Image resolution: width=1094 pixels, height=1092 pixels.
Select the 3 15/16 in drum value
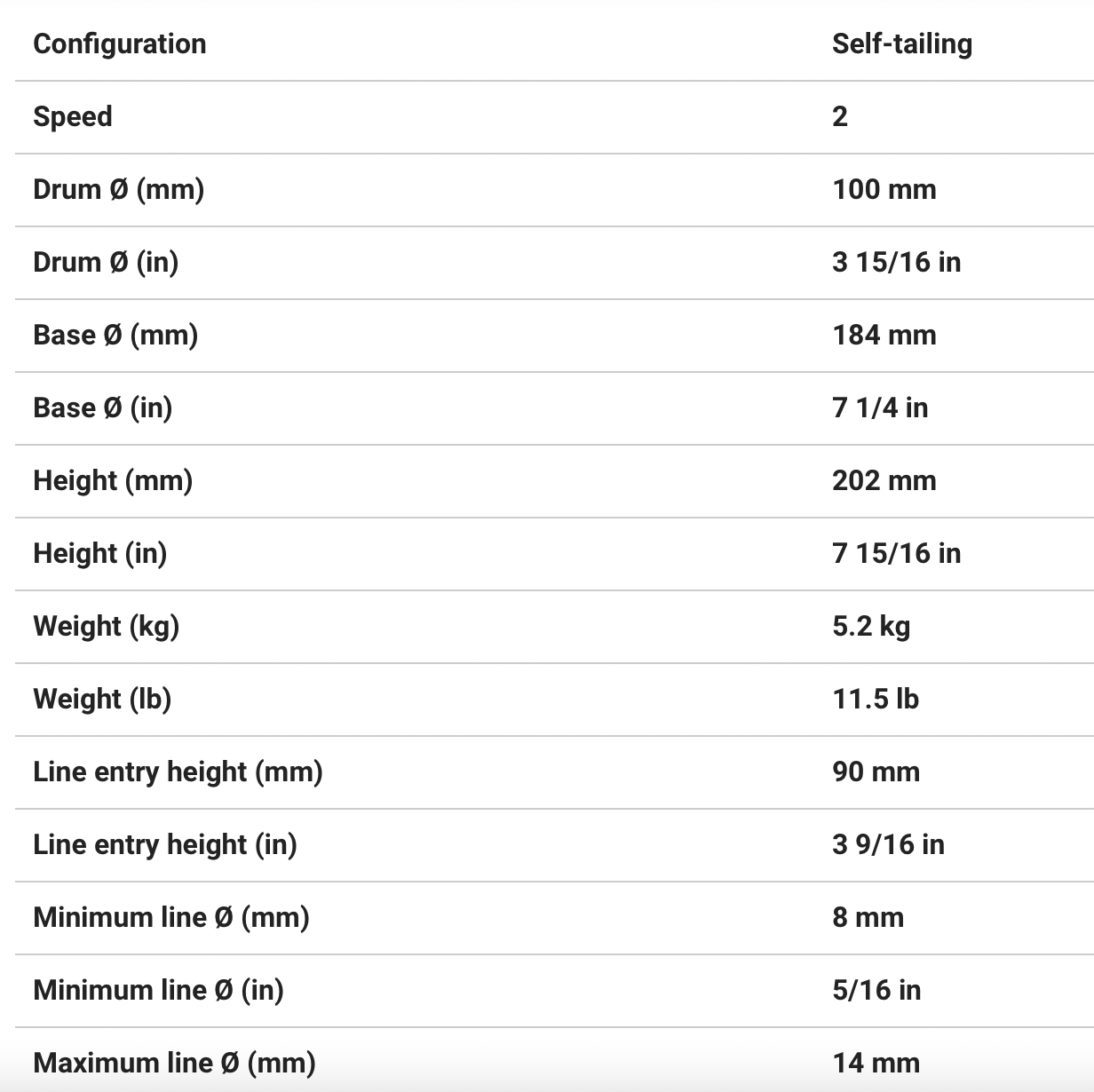pyautogui.click(x=896, y=262)
